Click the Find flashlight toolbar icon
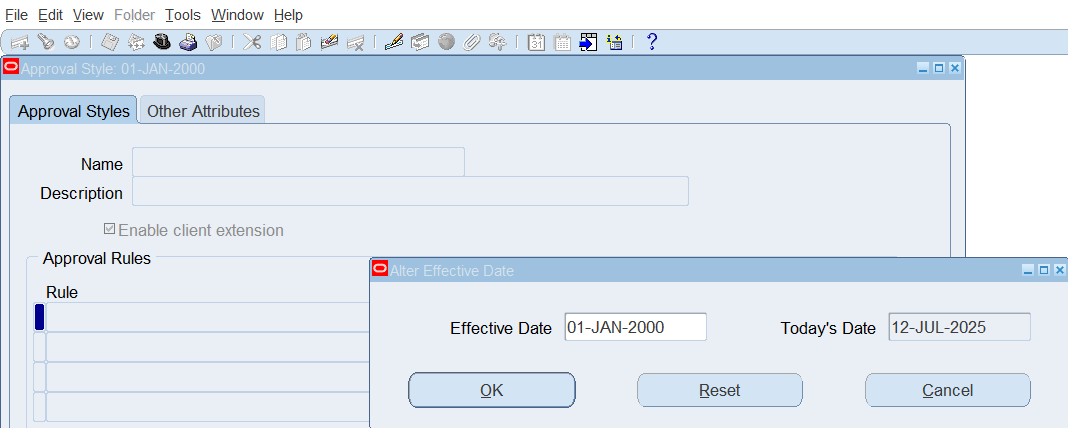 (x=46, y=42)
